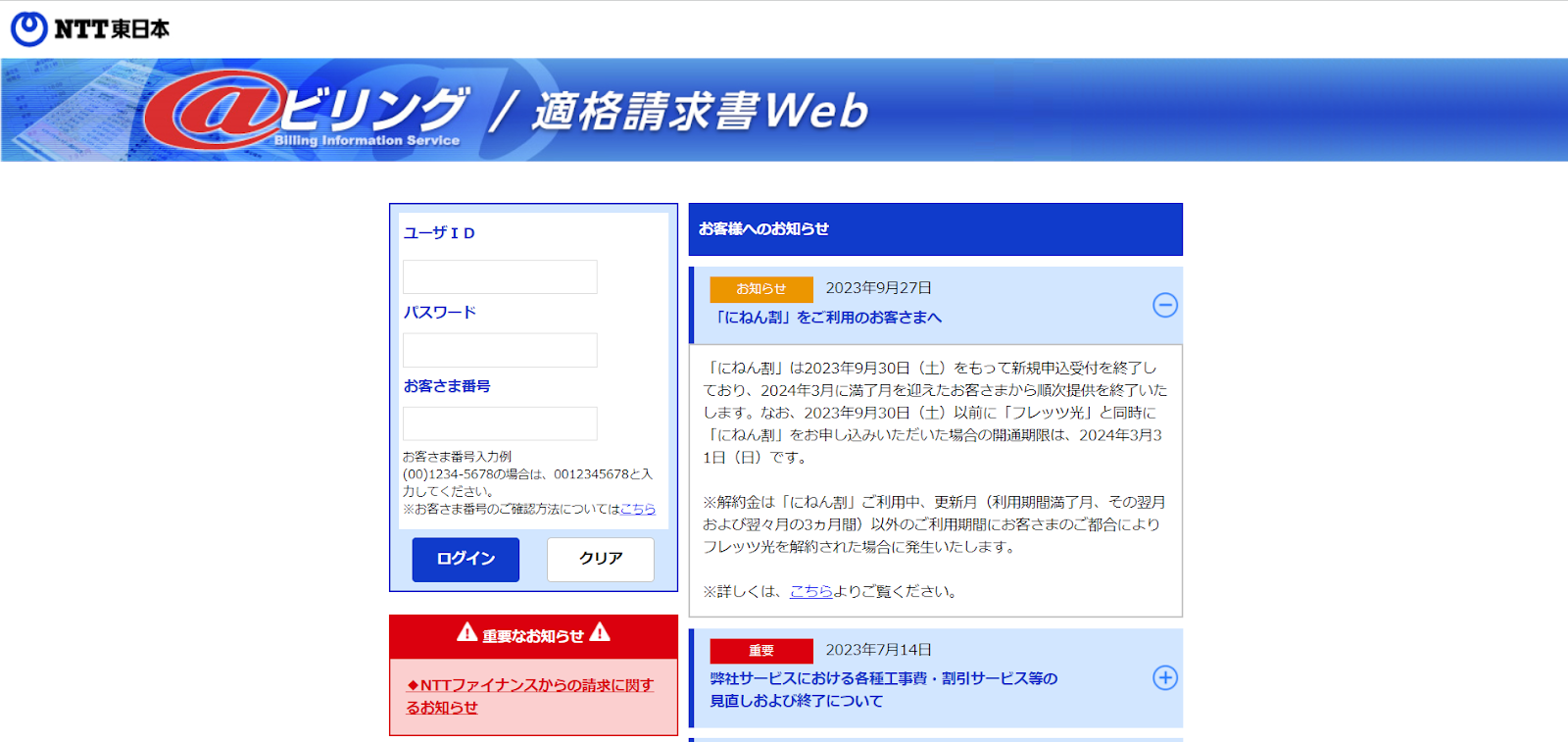Click the「にねん割」をご利用のお客さまへ title

click(x=826, y=317)
